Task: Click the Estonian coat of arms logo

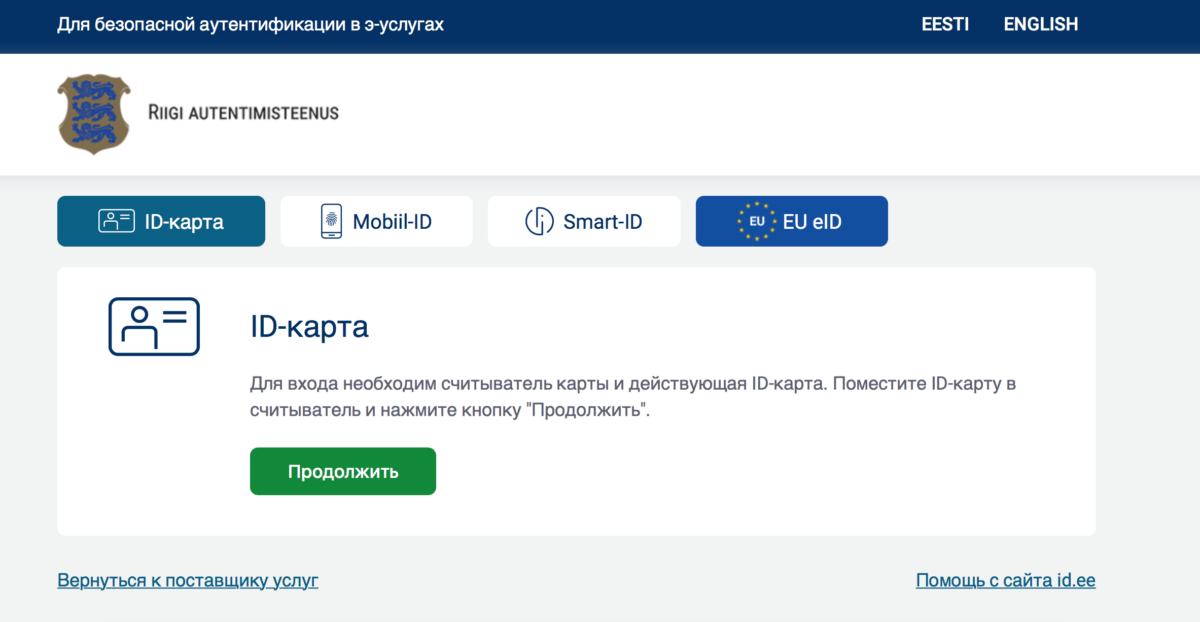Action: [94, 113]
